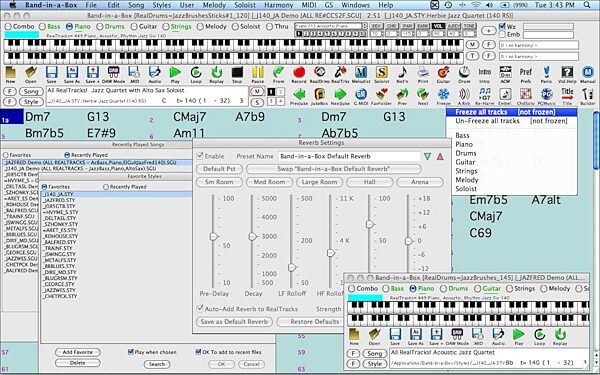Click the PrevJuke green arrow icon
Screen dimensions: 600x375
click(299, 96)
